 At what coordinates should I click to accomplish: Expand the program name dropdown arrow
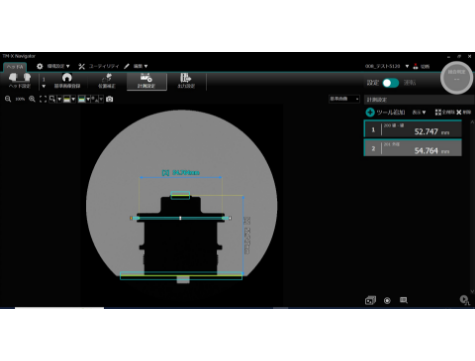tap(407, 66)
